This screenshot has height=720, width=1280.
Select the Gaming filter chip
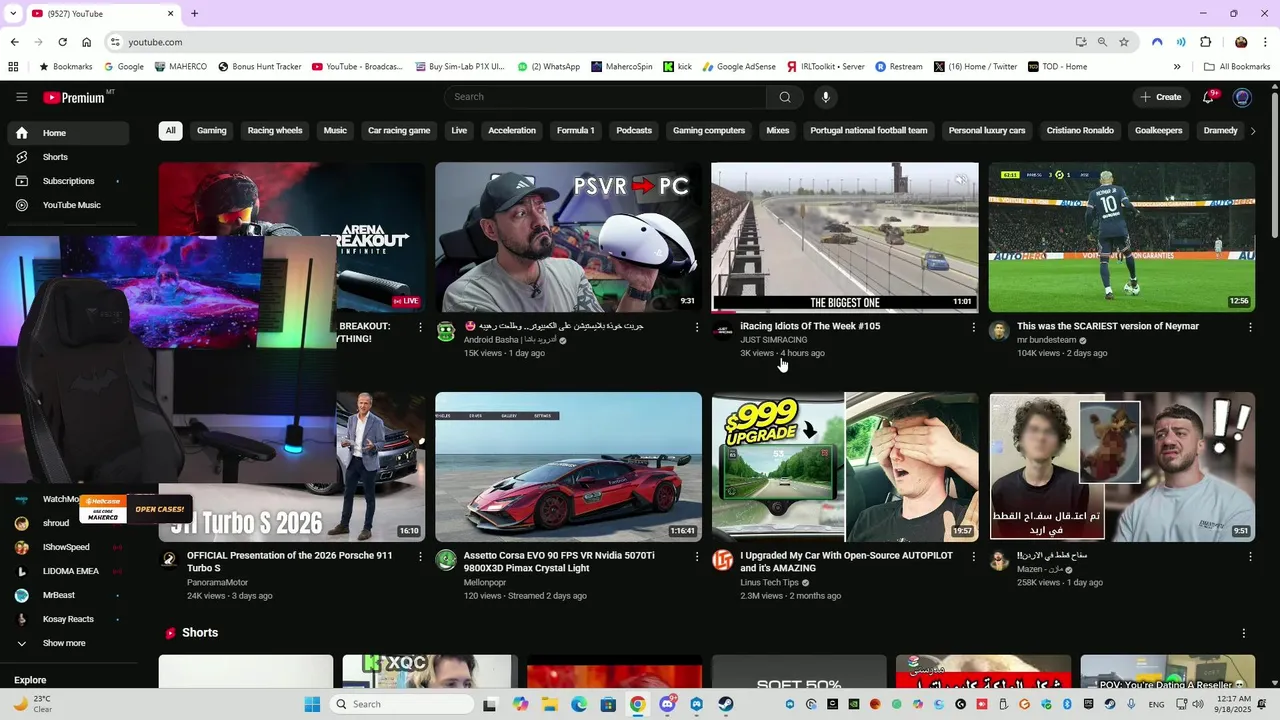click(212, 131)
